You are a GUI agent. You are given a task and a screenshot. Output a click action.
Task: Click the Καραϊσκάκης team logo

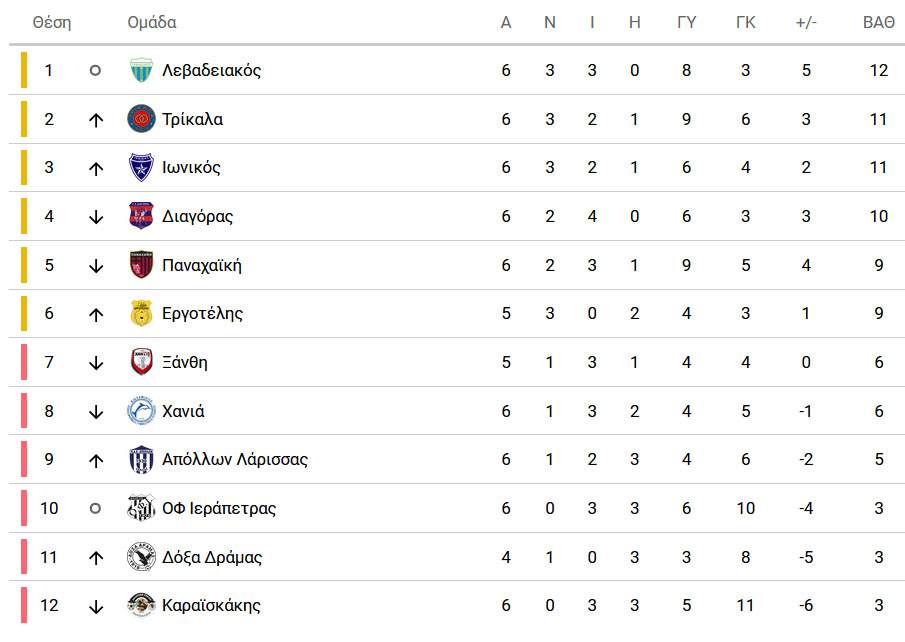[x=141, y=605]
